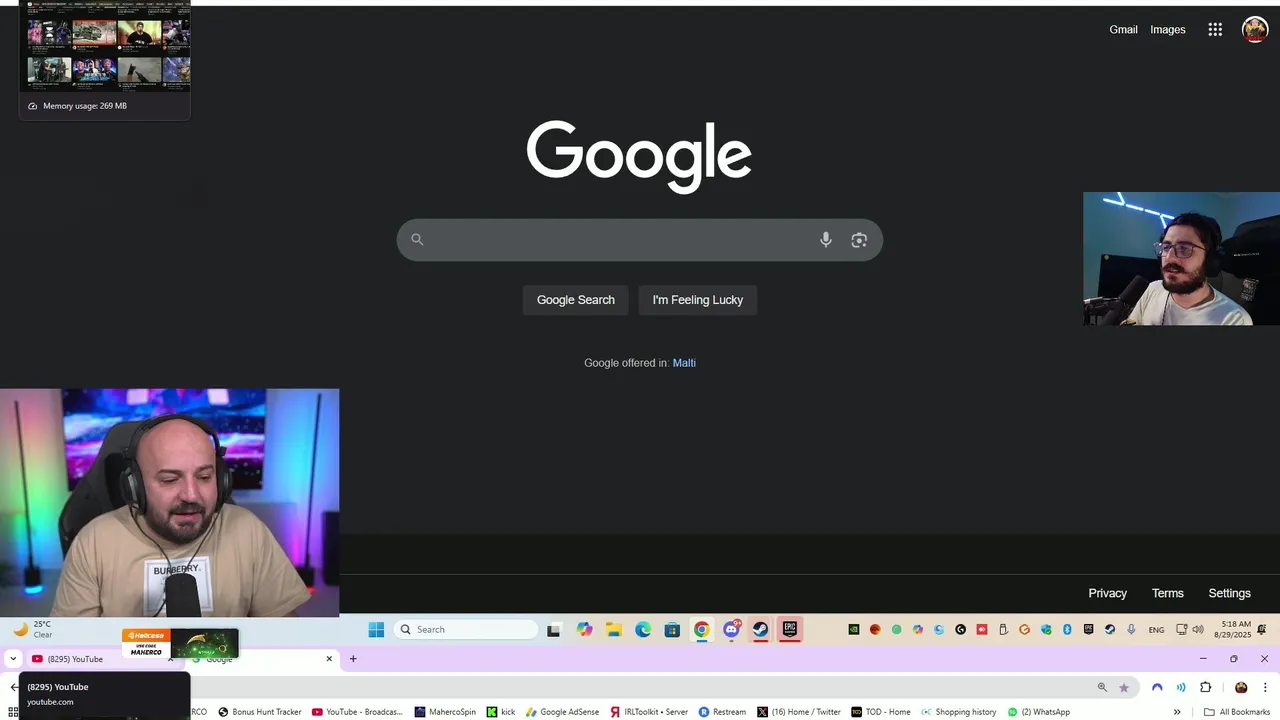The width and height of the screenshot is (1280, 720).
Task: Open Bluetooth tray icon
Action: (x=1067, y=629)
